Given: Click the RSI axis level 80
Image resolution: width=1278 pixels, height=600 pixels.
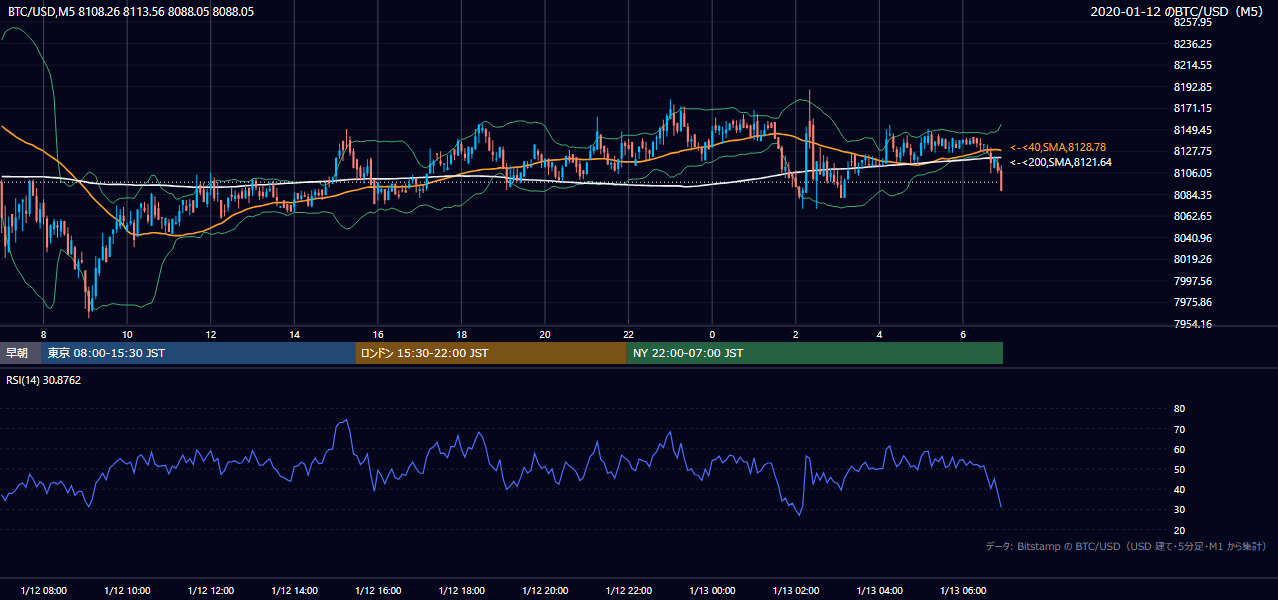Looking at the screenshot, I should coord(1179,409).
